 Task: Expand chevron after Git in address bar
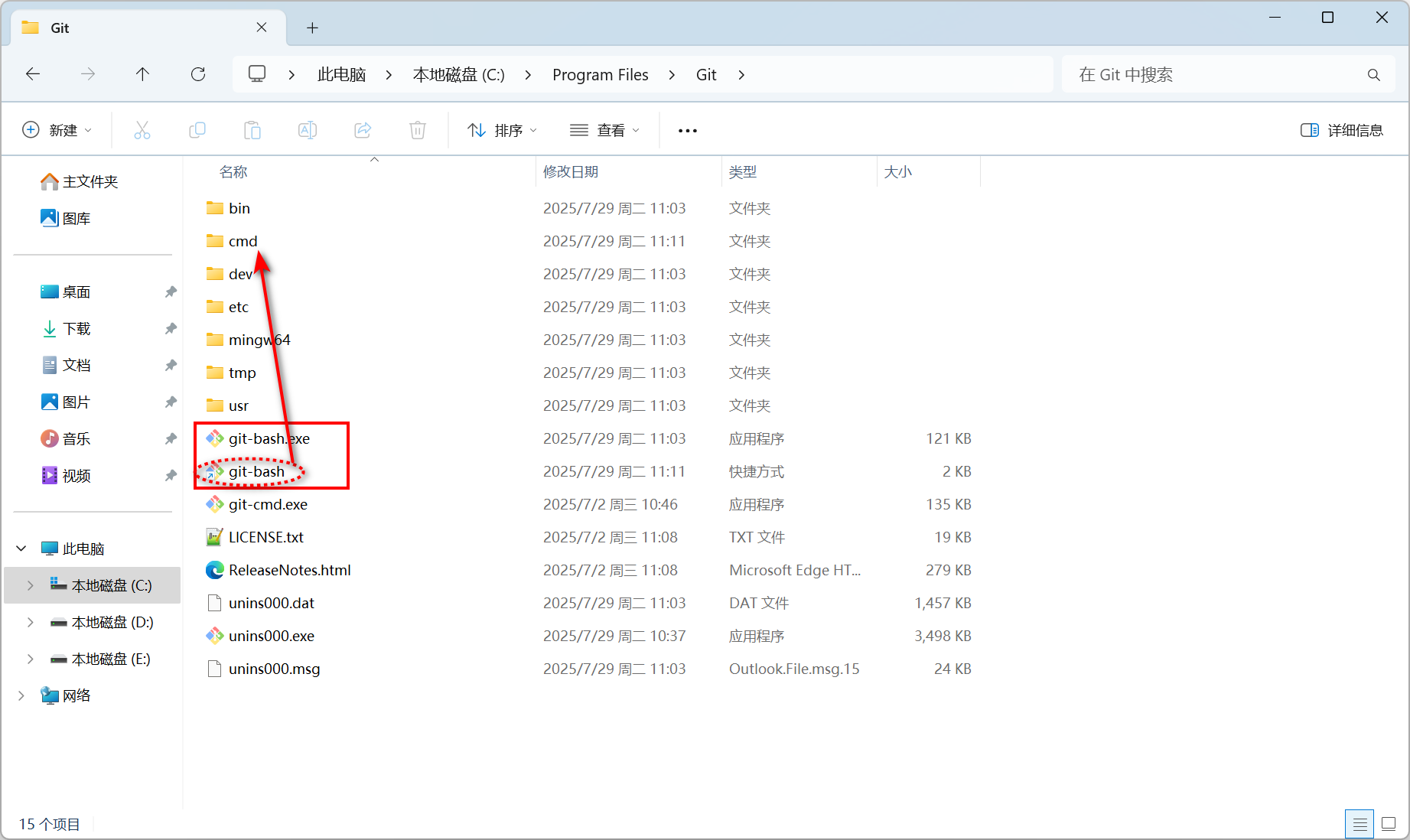pos(741,74)
